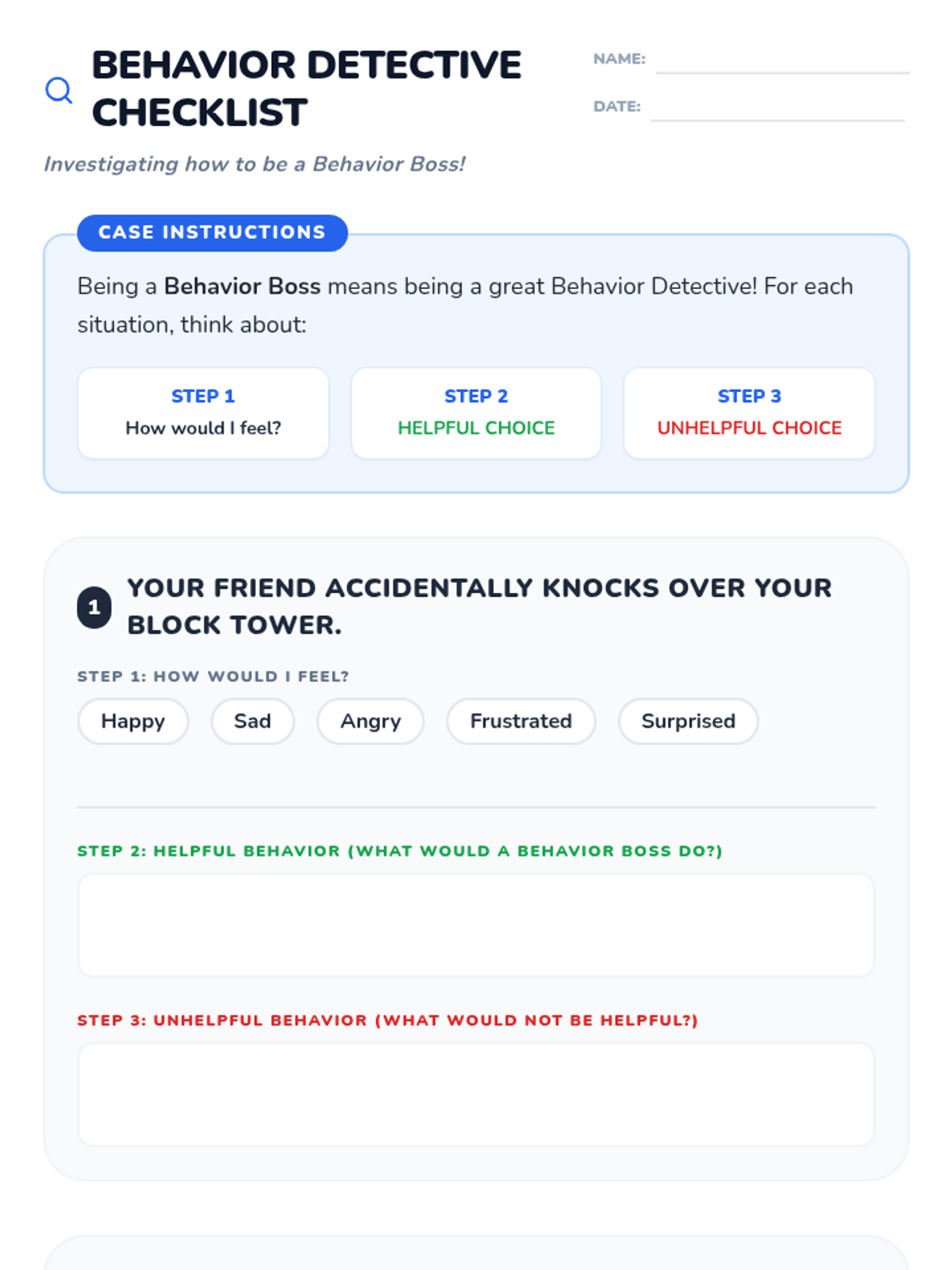Click the Investigating Behavior Boss subtitle
Image resolution: width=952 pixels, height=1270 pixels.
tap(254, 164)
